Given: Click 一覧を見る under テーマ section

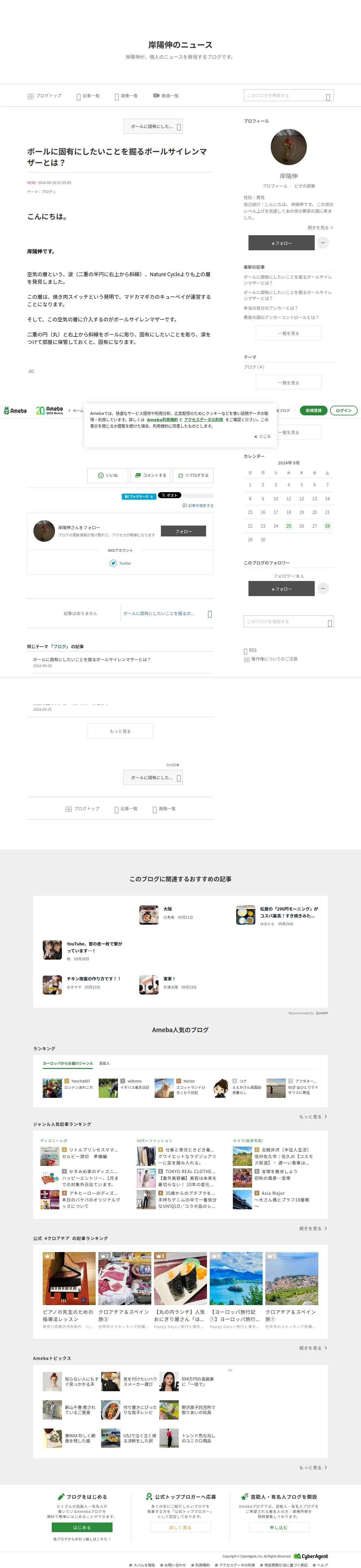Looking at the screenshot, I should click(289, 383).
